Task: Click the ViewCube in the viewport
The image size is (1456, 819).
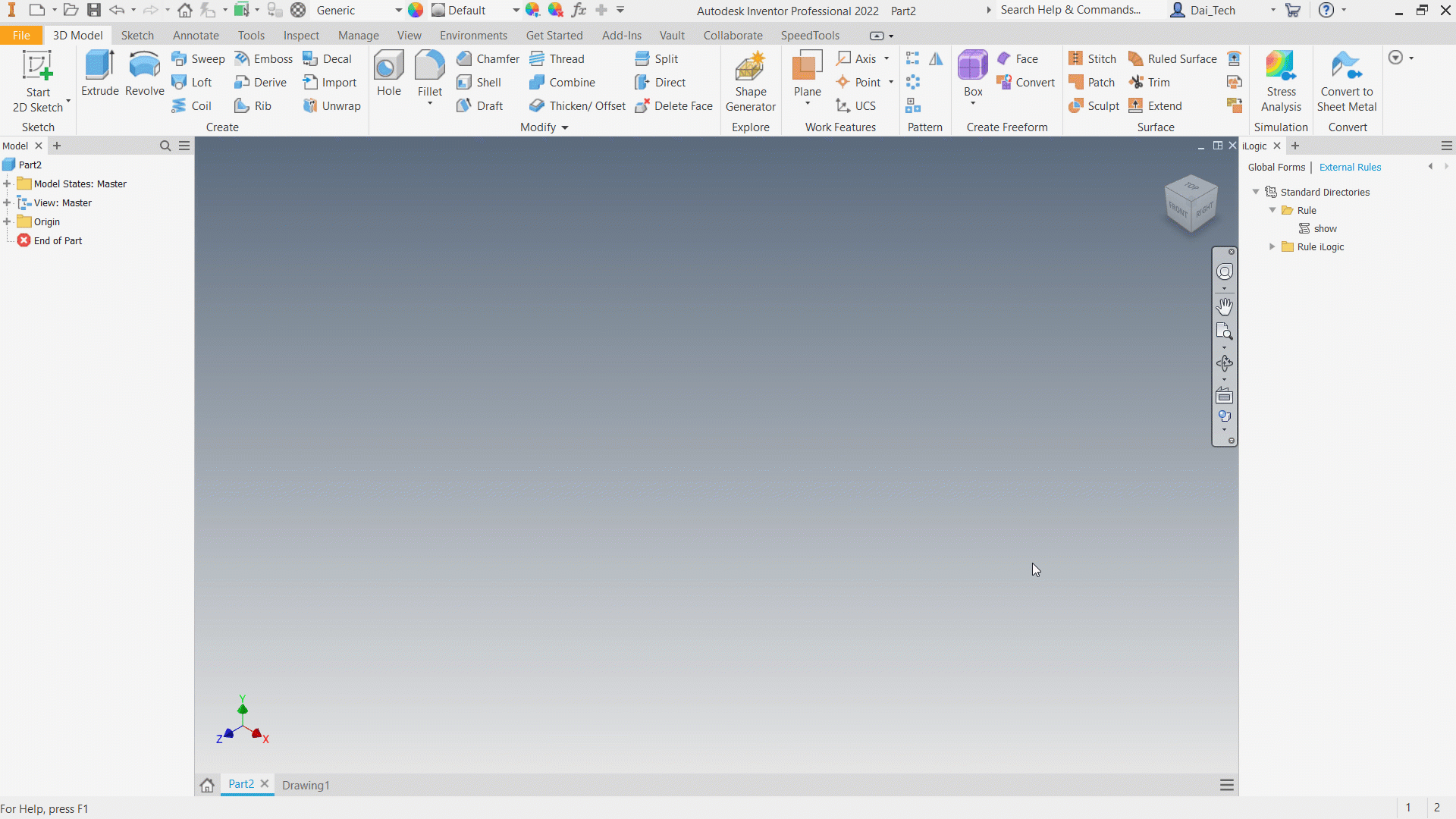Action: (1191, 203)
